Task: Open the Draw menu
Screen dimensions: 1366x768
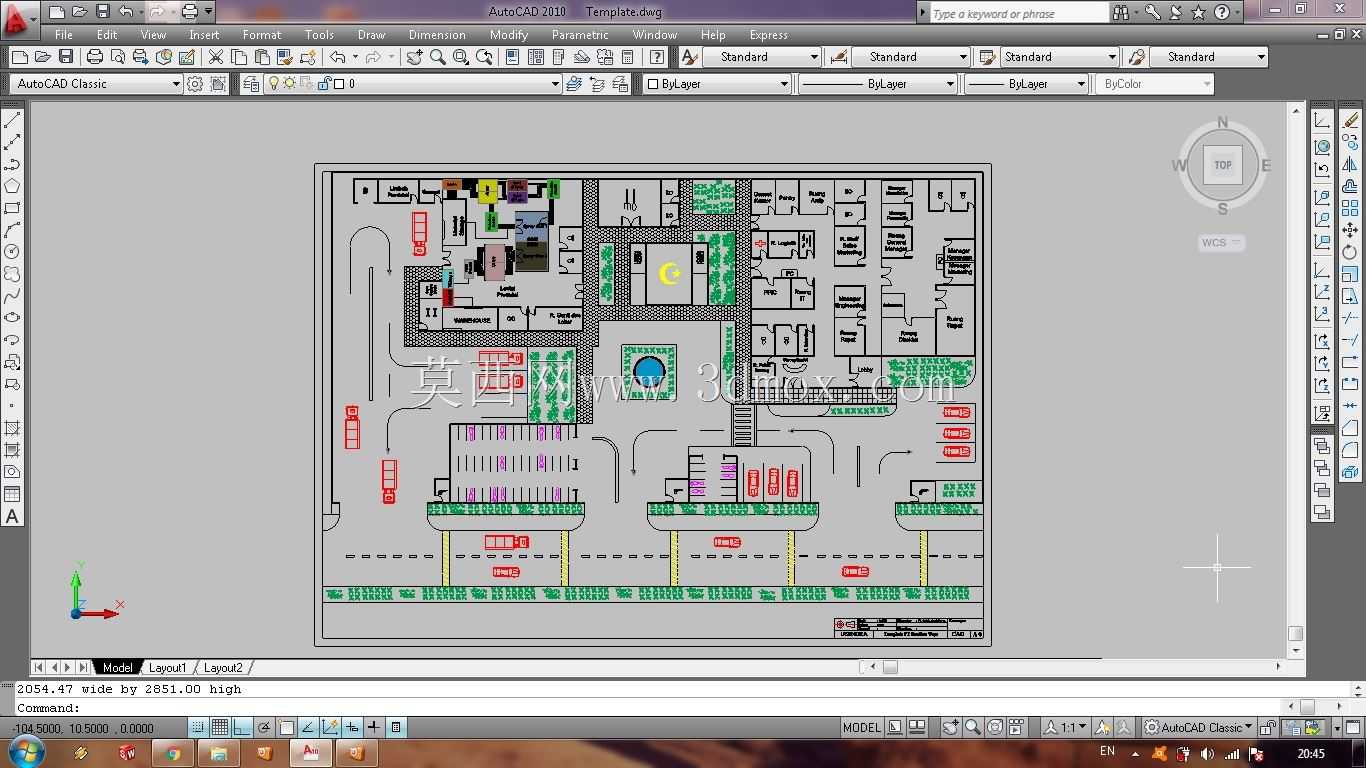Action: (371, 34)
